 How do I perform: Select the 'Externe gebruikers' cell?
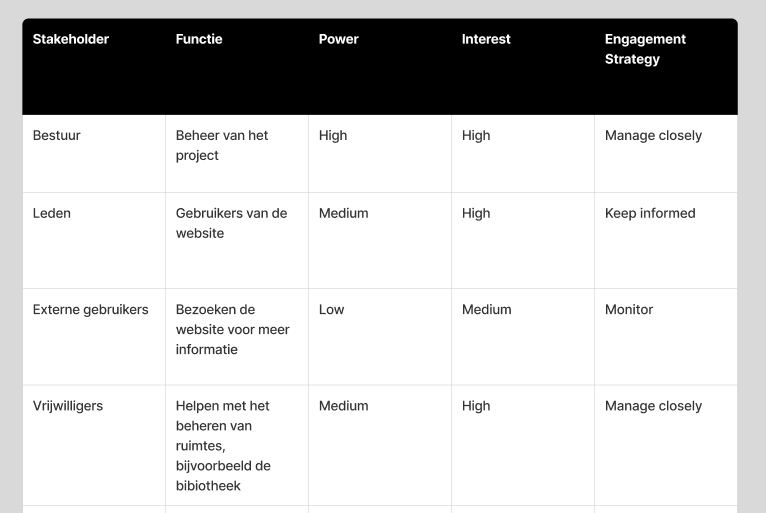[x=91, y=310]
